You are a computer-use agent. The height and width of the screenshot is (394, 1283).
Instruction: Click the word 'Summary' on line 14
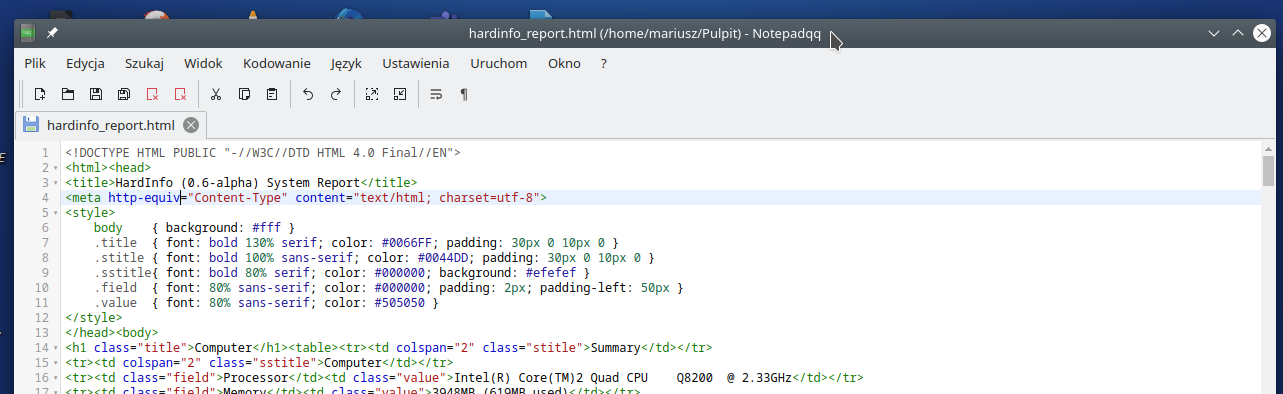[x=616, y=348]
